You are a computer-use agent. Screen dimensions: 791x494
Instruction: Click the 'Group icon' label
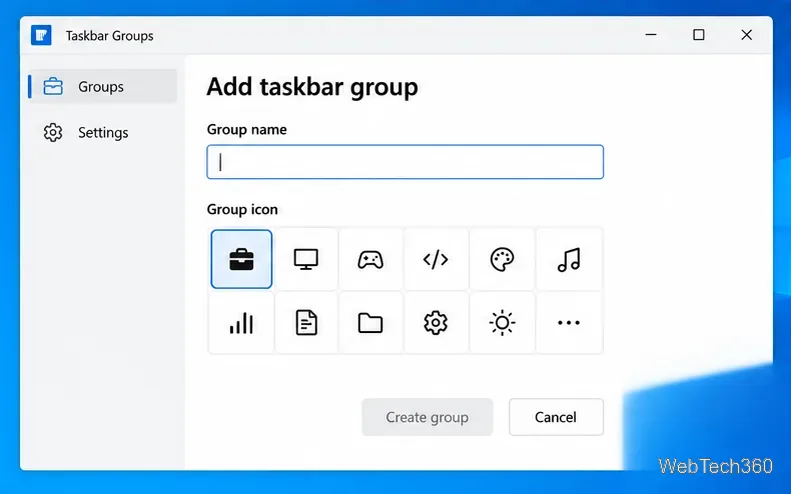pyautogui.click(x=242, y=209)
